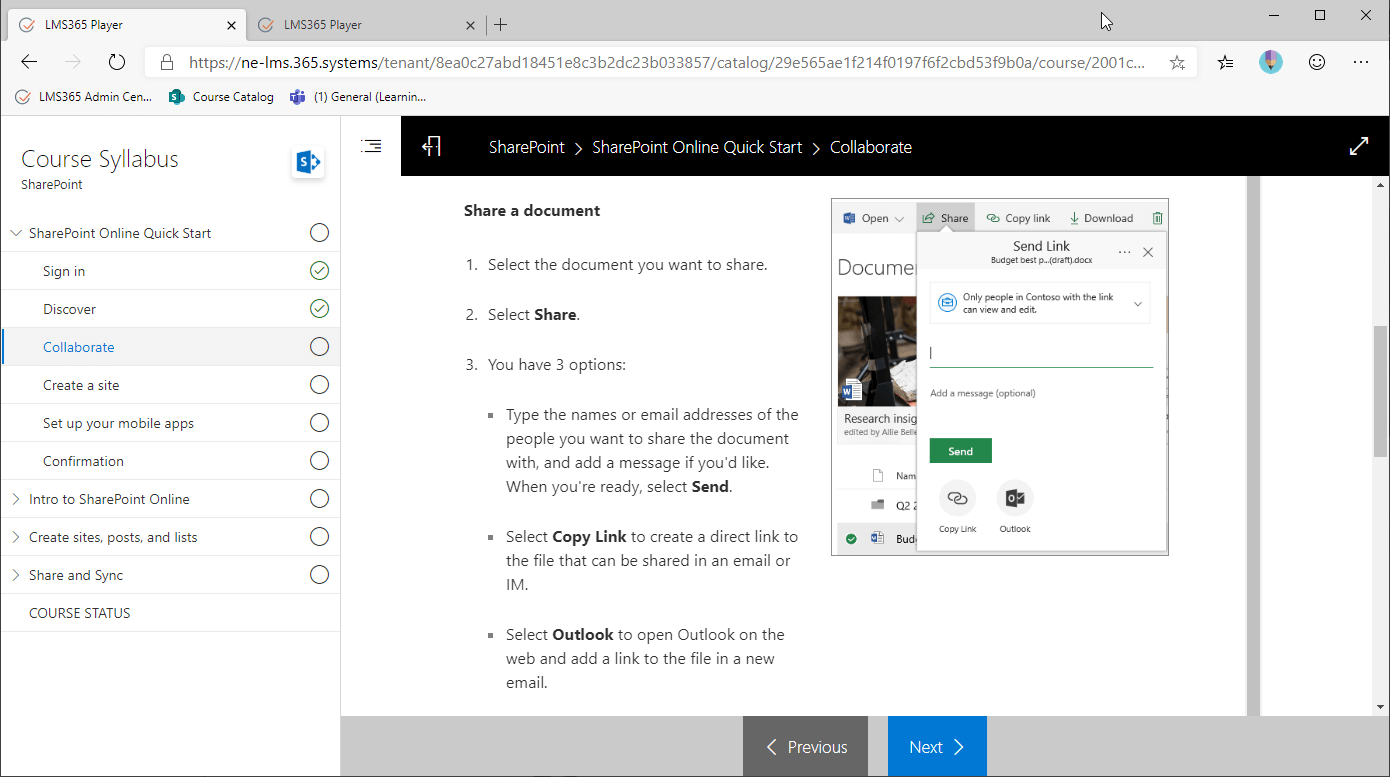Expand player to fullscreen mode
This screenshot has width=1390, height=777.
[1358, 146]
